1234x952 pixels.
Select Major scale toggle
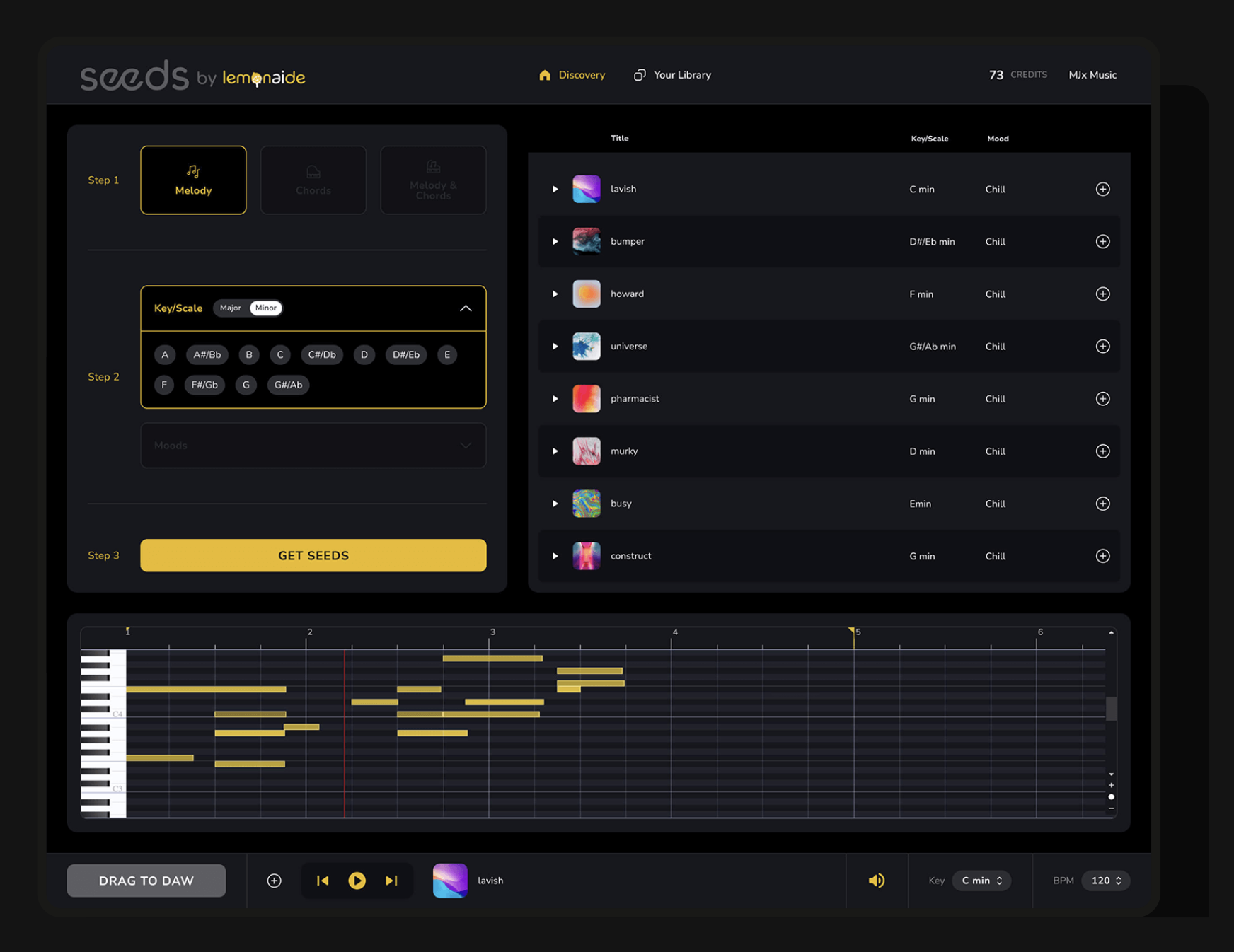pyautogui.click(x=230, y=308)
